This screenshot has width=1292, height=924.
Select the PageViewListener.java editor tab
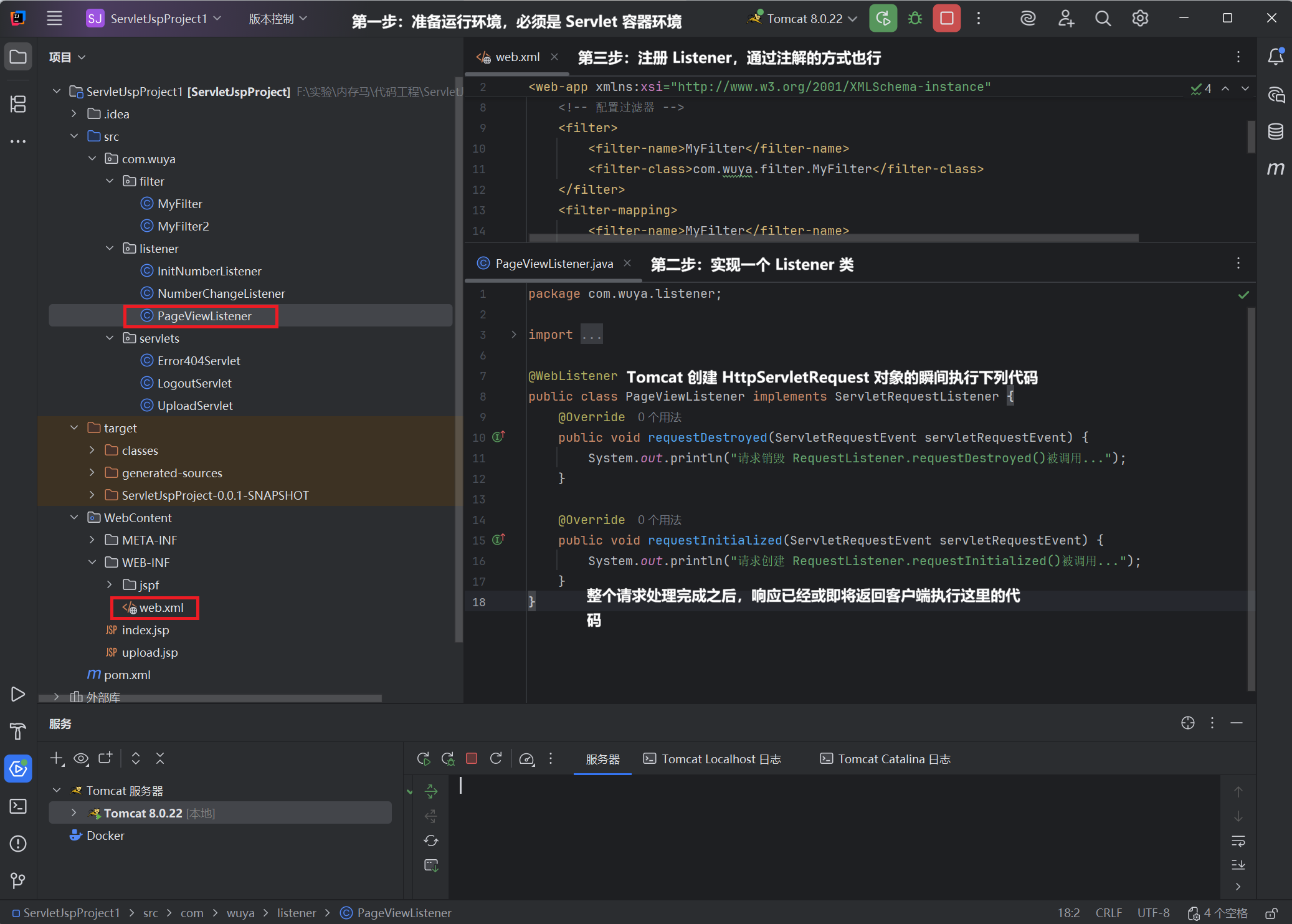click(553, 264)
